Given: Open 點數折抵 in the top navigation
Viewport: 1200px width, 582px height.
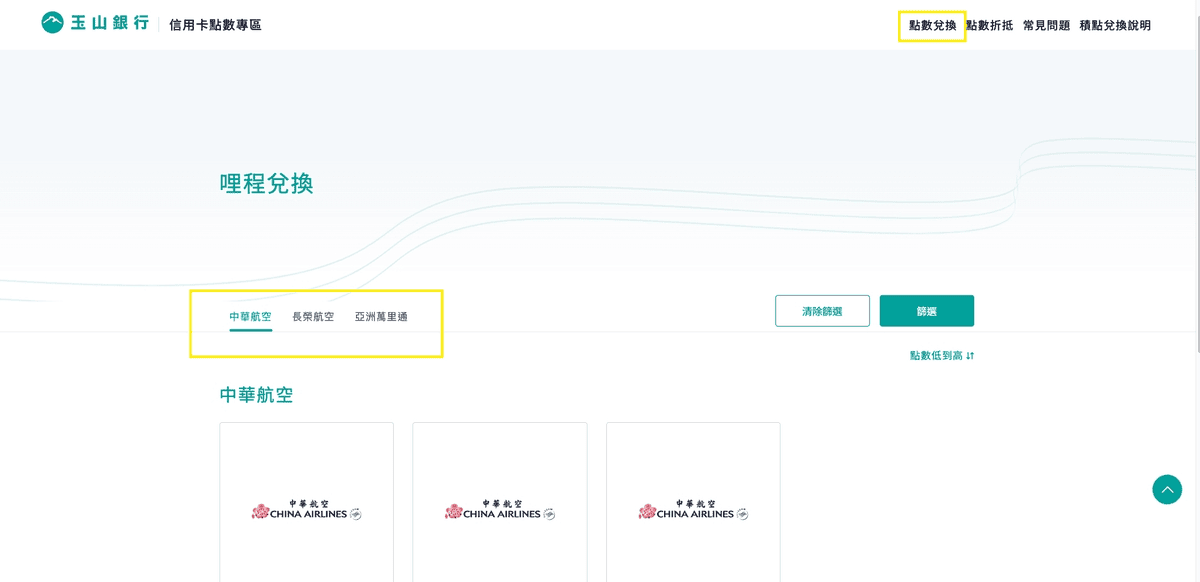Looking at the screenshot, I should click(989, 25).
